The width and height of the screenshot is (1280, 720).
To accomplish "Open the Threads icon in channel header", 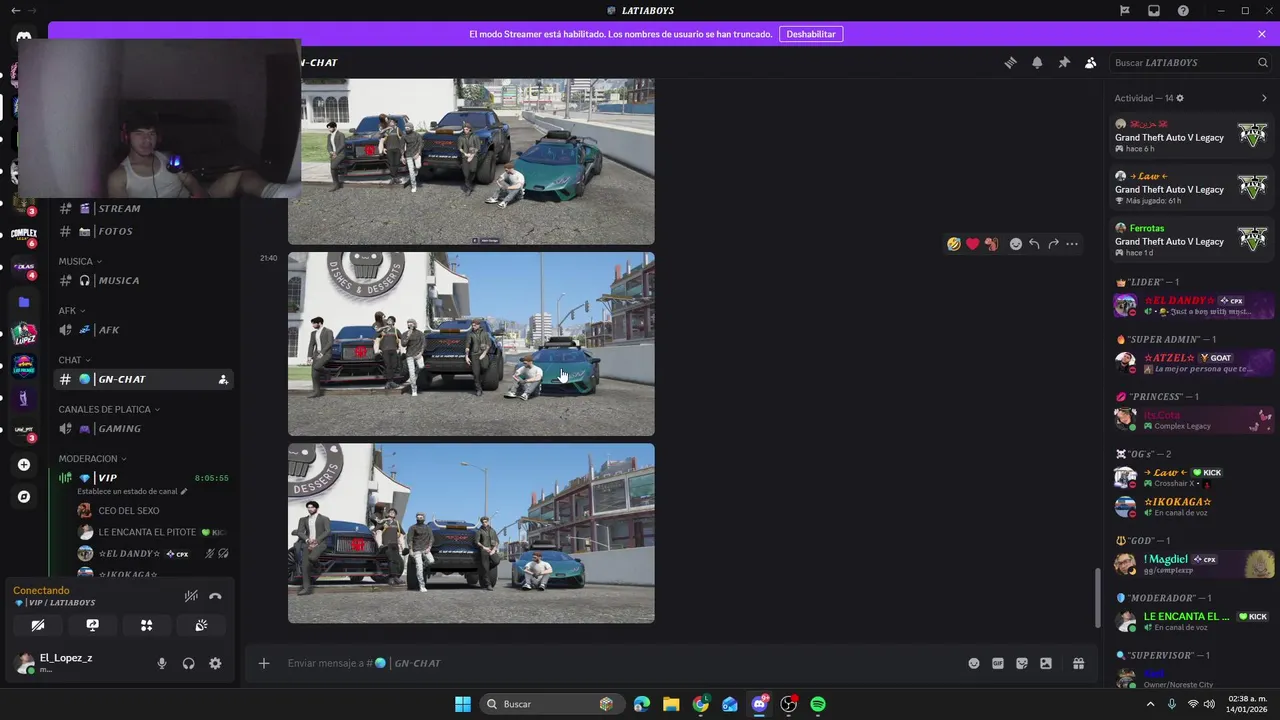I will (1010, 62).
